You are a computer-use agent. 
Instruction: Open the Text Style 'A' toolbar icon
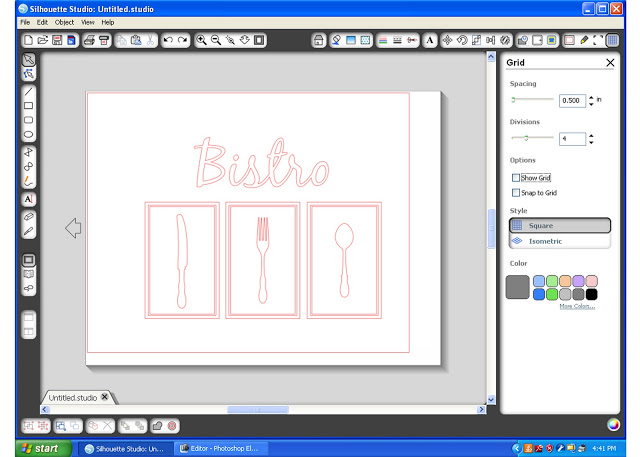point(429,40)
